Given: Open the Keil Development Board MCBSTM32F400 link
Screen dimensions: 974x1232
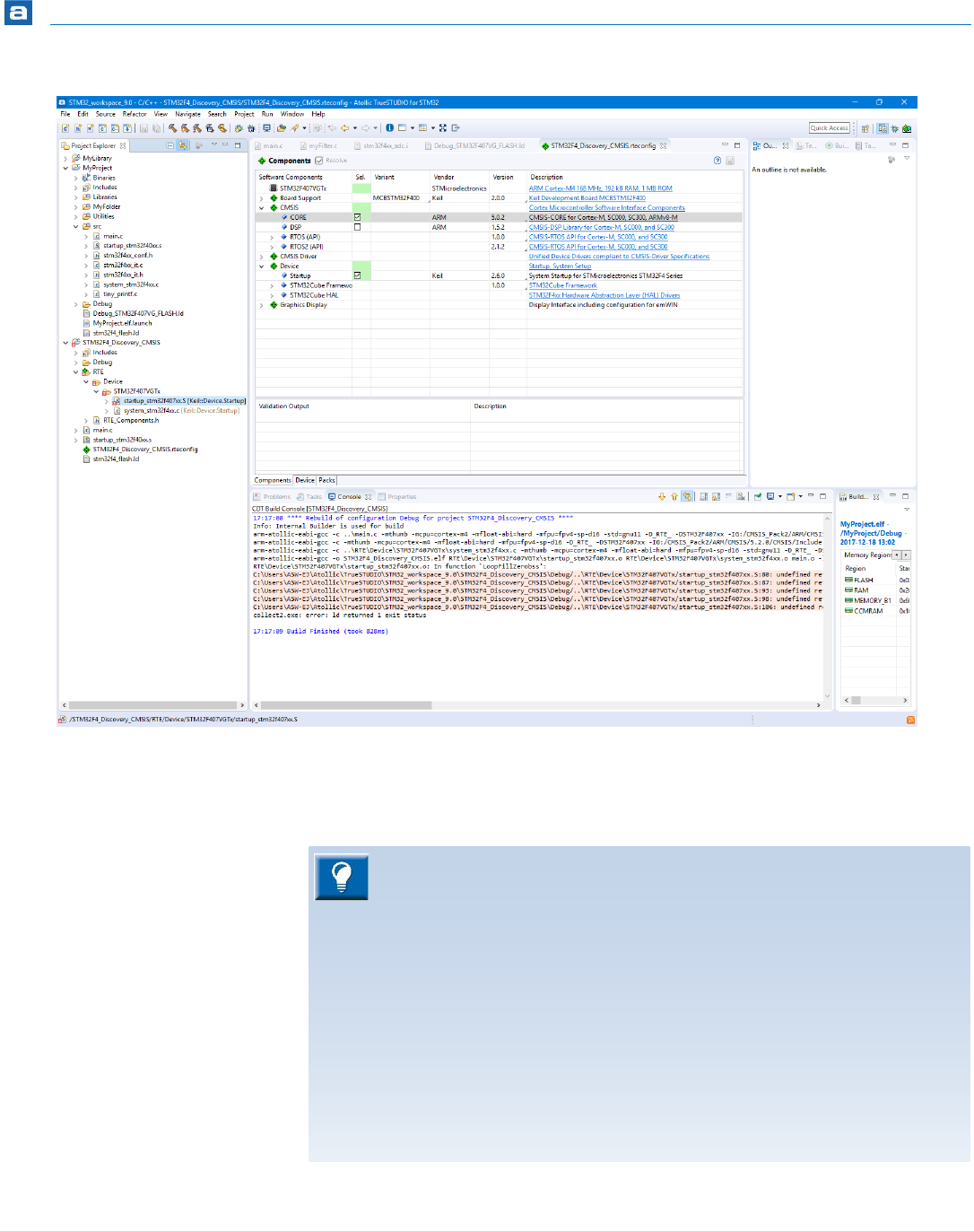Looking at the screenshot, I should pos(587,198).
